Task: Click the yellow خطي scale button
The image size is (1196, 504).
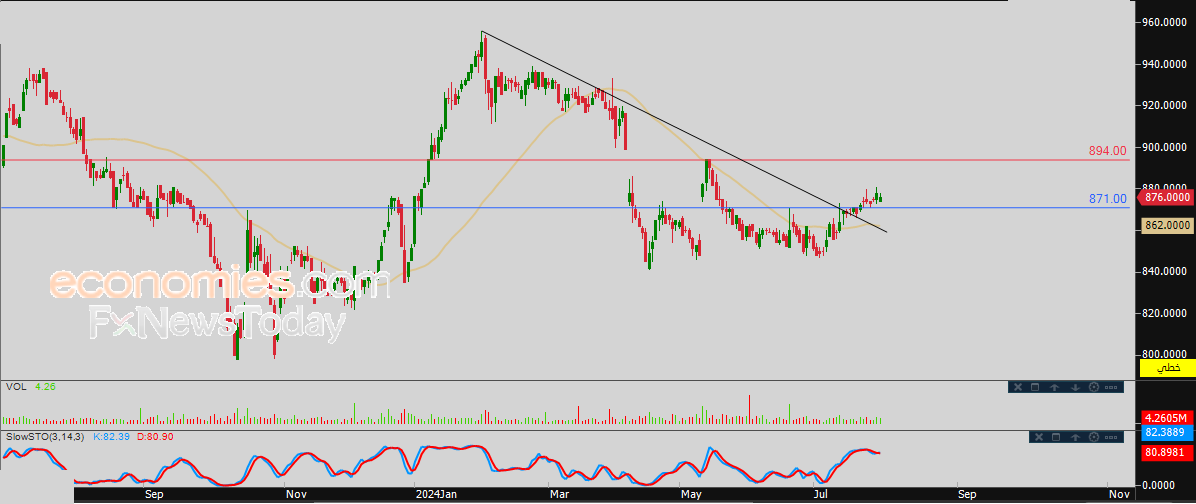Action: (x=1167, y=369)
